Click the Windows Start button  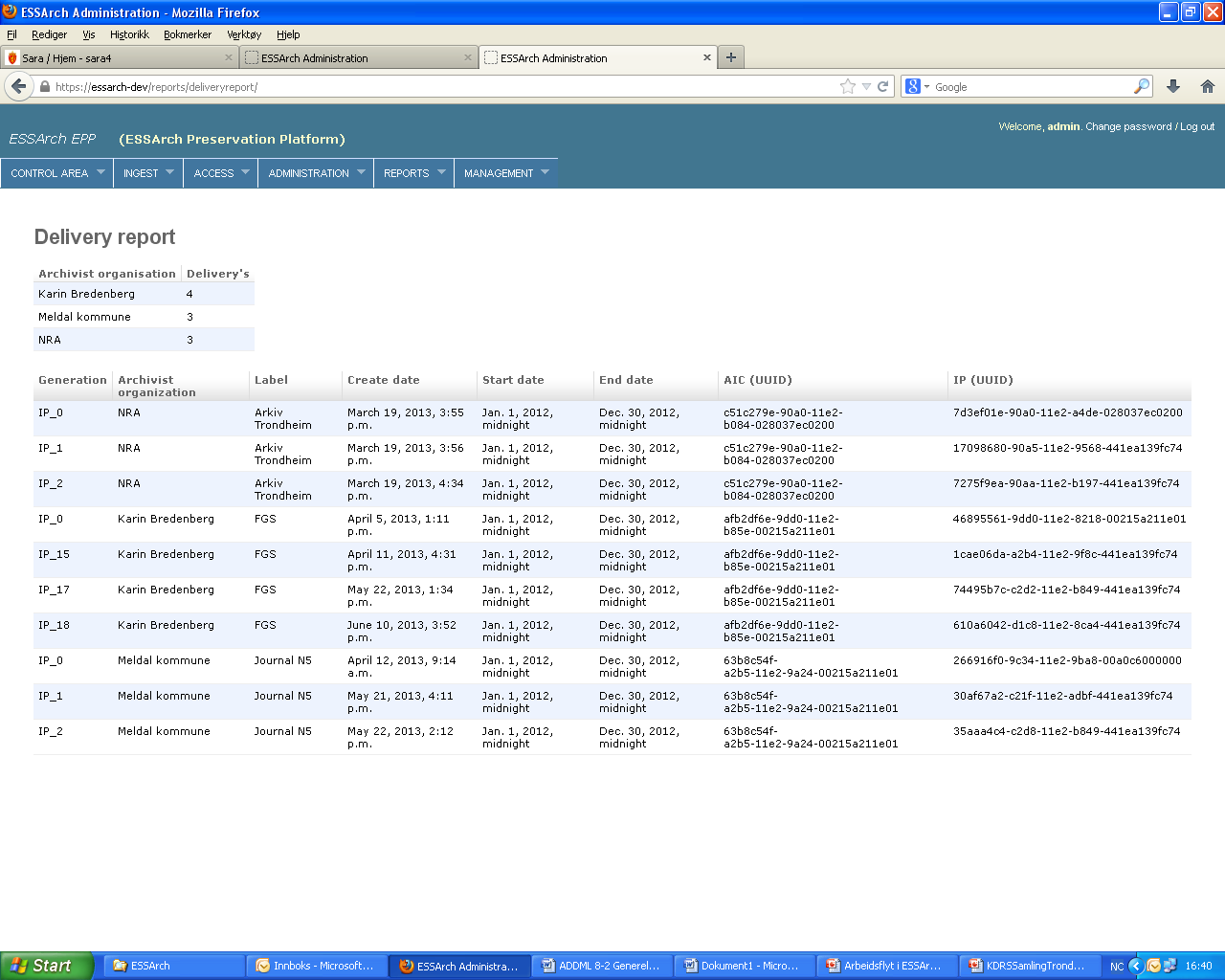coord(47,966)
